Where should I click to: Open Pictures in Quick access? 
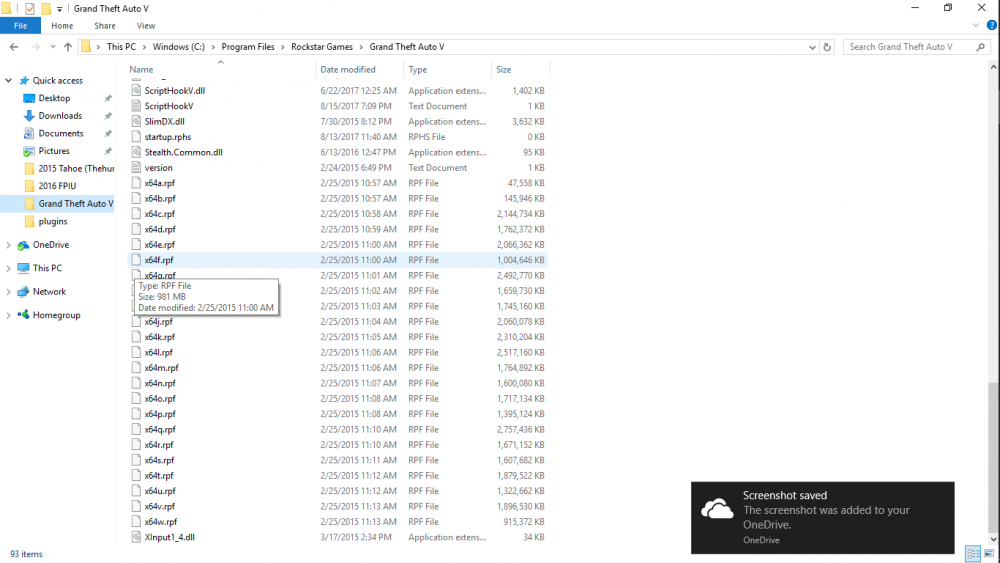click(x=54, y=151)
